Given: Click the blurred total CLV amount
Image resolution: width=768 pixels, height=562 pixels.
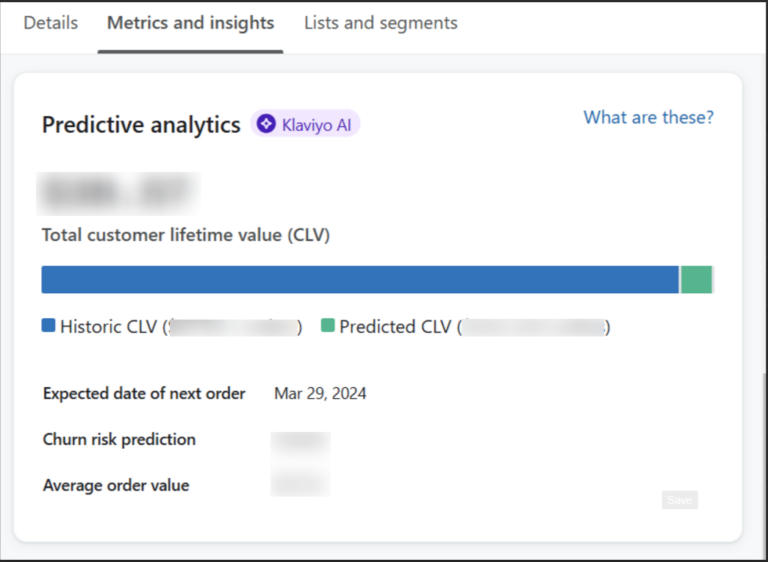Looking at the screenshot, I should pyautogui.click(x=119, y=194).
